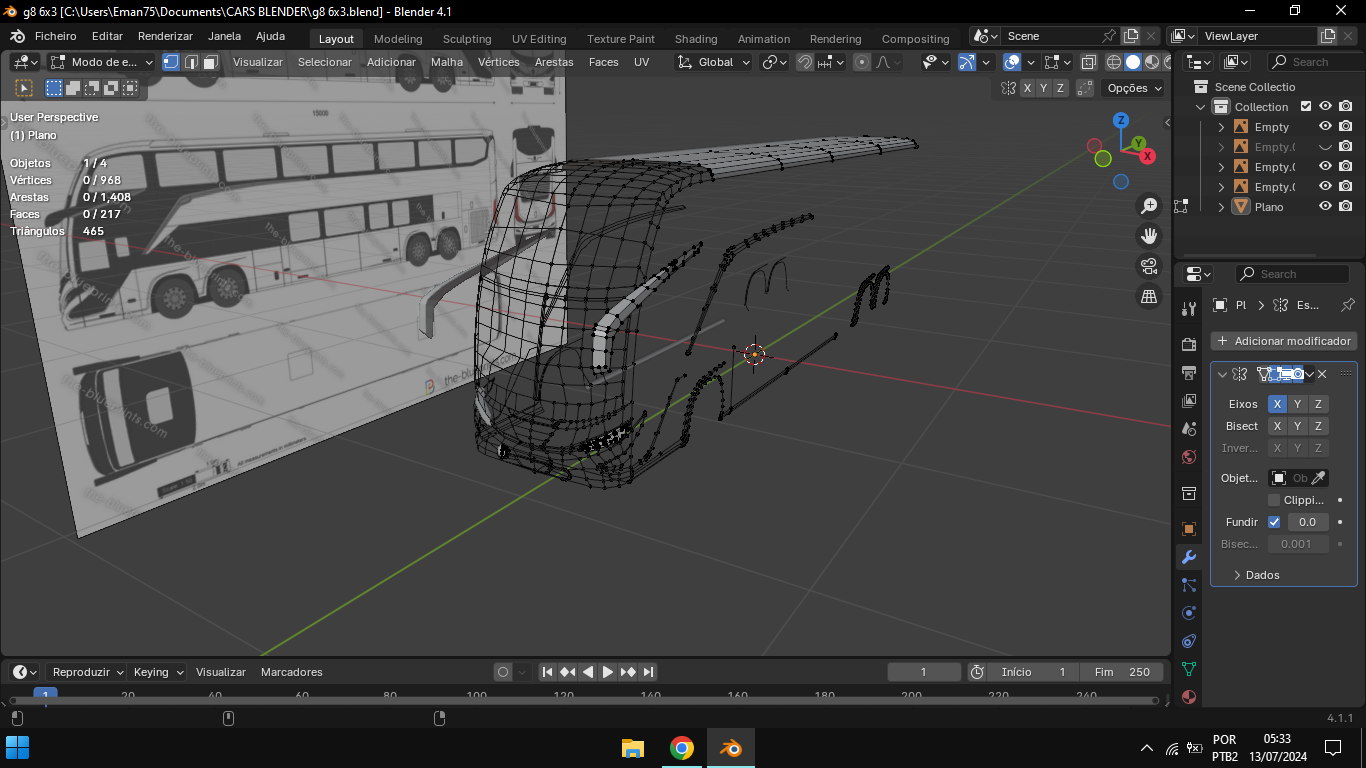The height and width of the screenshot is (768, 1366).
Task: Activate the pan view hand icon
Action: pos(1149,236)
